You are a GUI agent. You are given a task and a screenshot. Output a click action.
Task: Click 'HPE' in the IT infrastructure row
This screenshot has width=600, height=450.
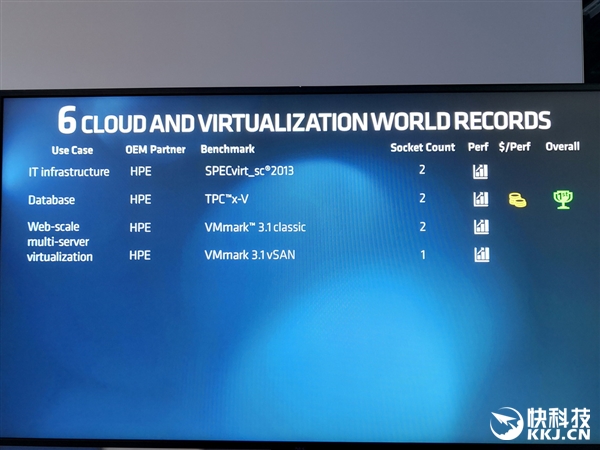[x=141, y=171]
